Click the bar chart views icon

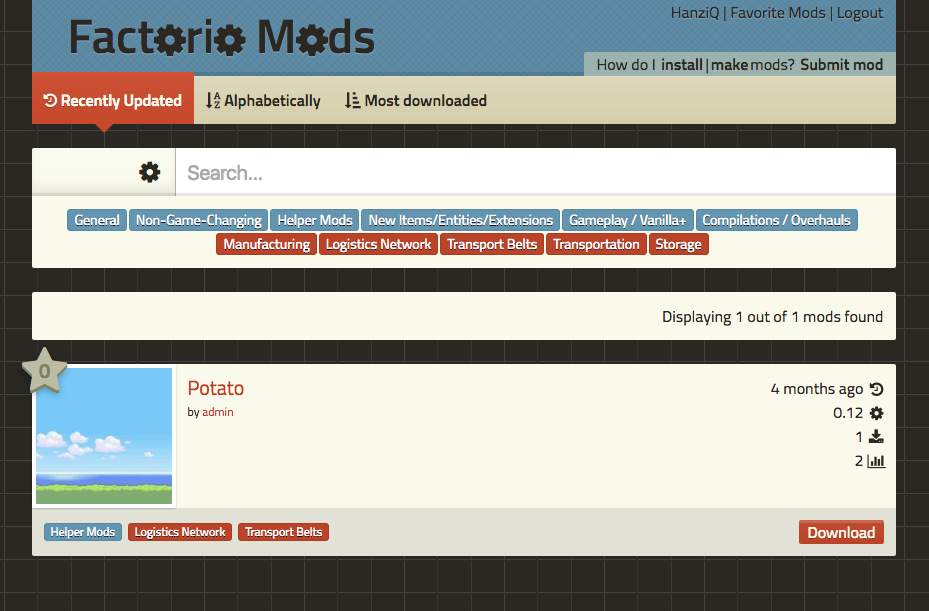(x=876, y=461)
